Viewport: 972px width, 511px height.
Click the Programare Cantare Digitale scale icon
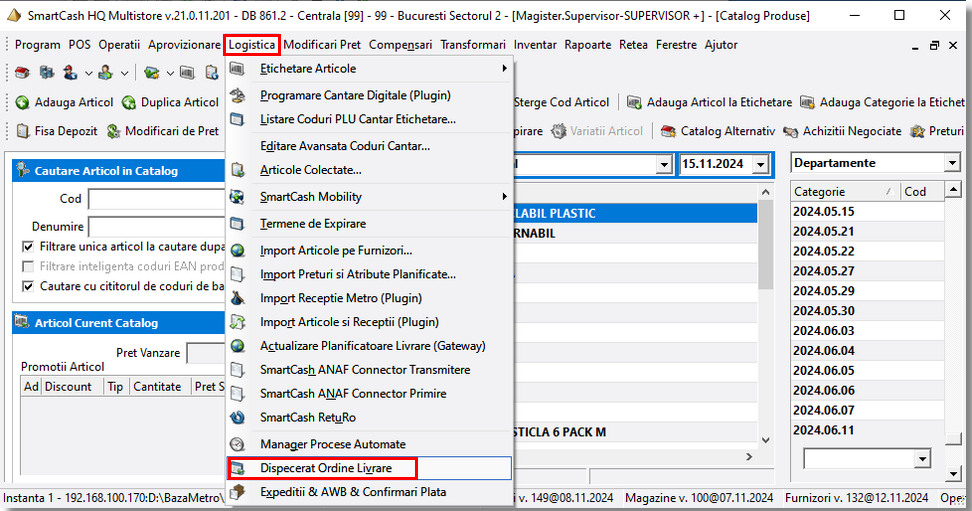pos(237,95)
